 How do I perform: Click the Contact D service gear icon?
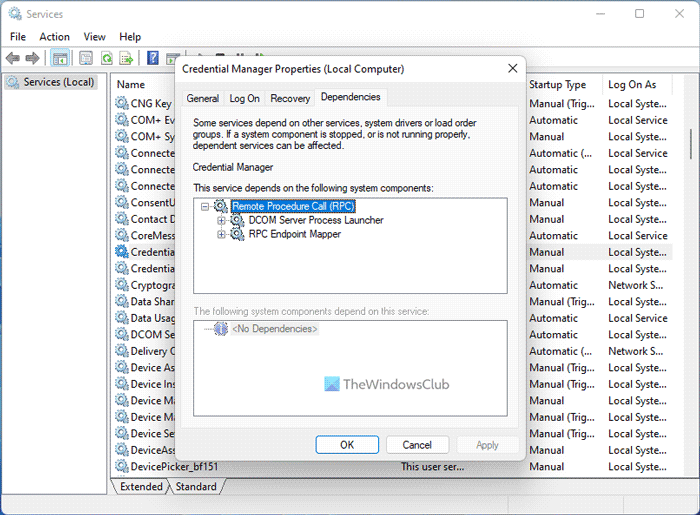(x=122, y=219)
